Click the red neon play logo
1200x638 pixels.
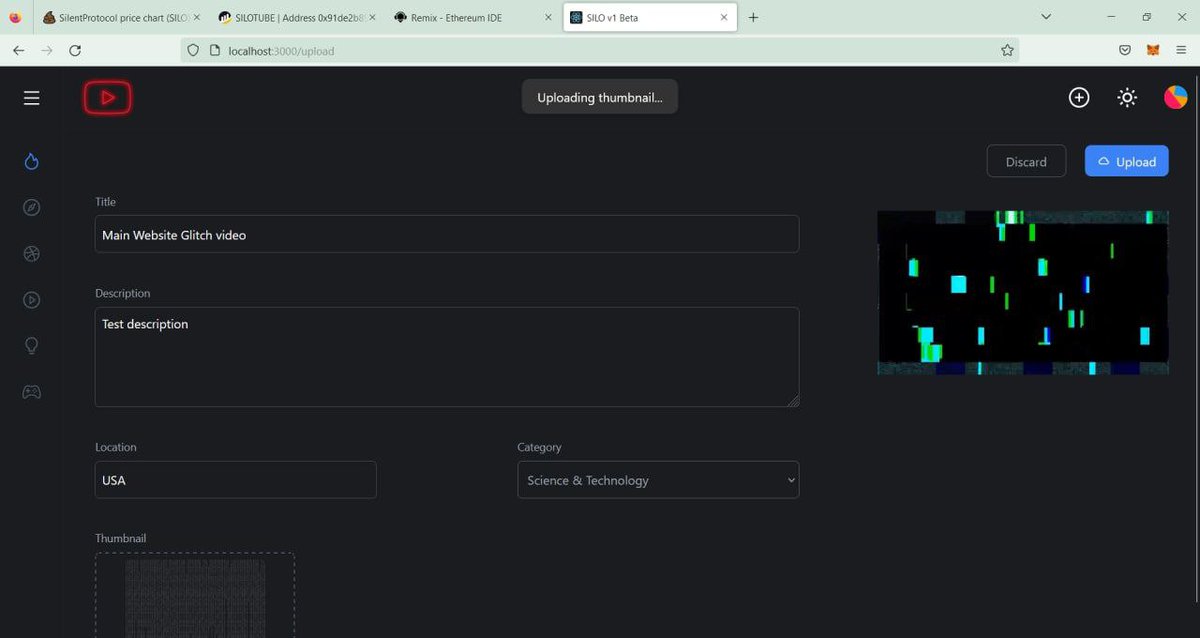coord(107,97)
